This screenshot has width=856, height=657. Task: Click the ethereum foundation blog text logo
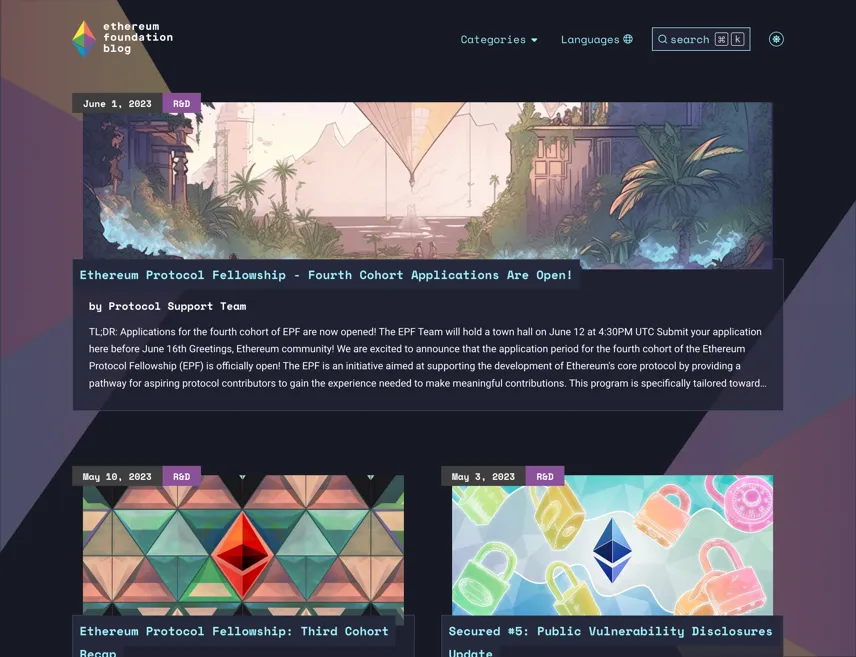[138, 37]
